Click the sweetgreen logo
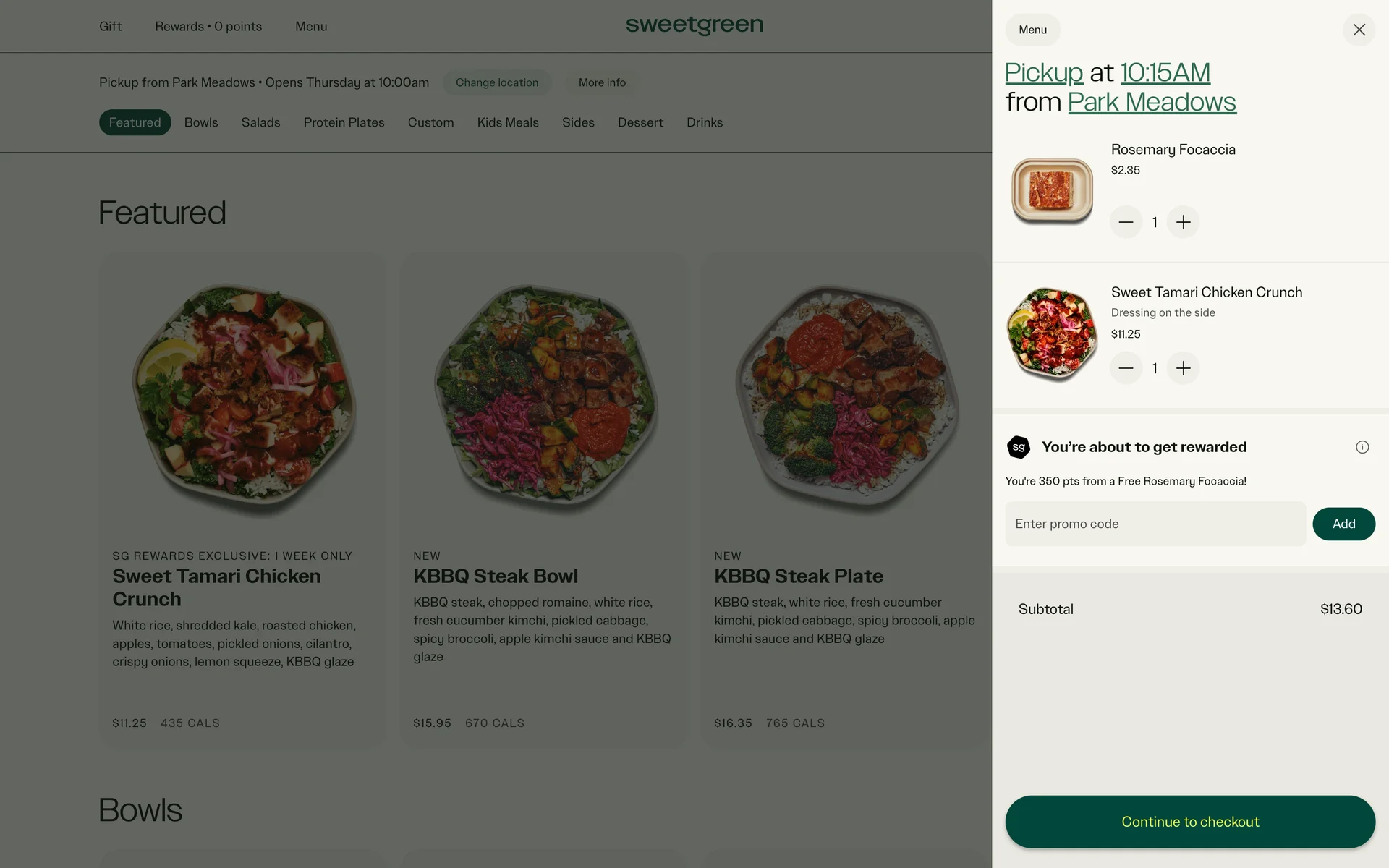1389x868 pixels. tap(694, 25)
